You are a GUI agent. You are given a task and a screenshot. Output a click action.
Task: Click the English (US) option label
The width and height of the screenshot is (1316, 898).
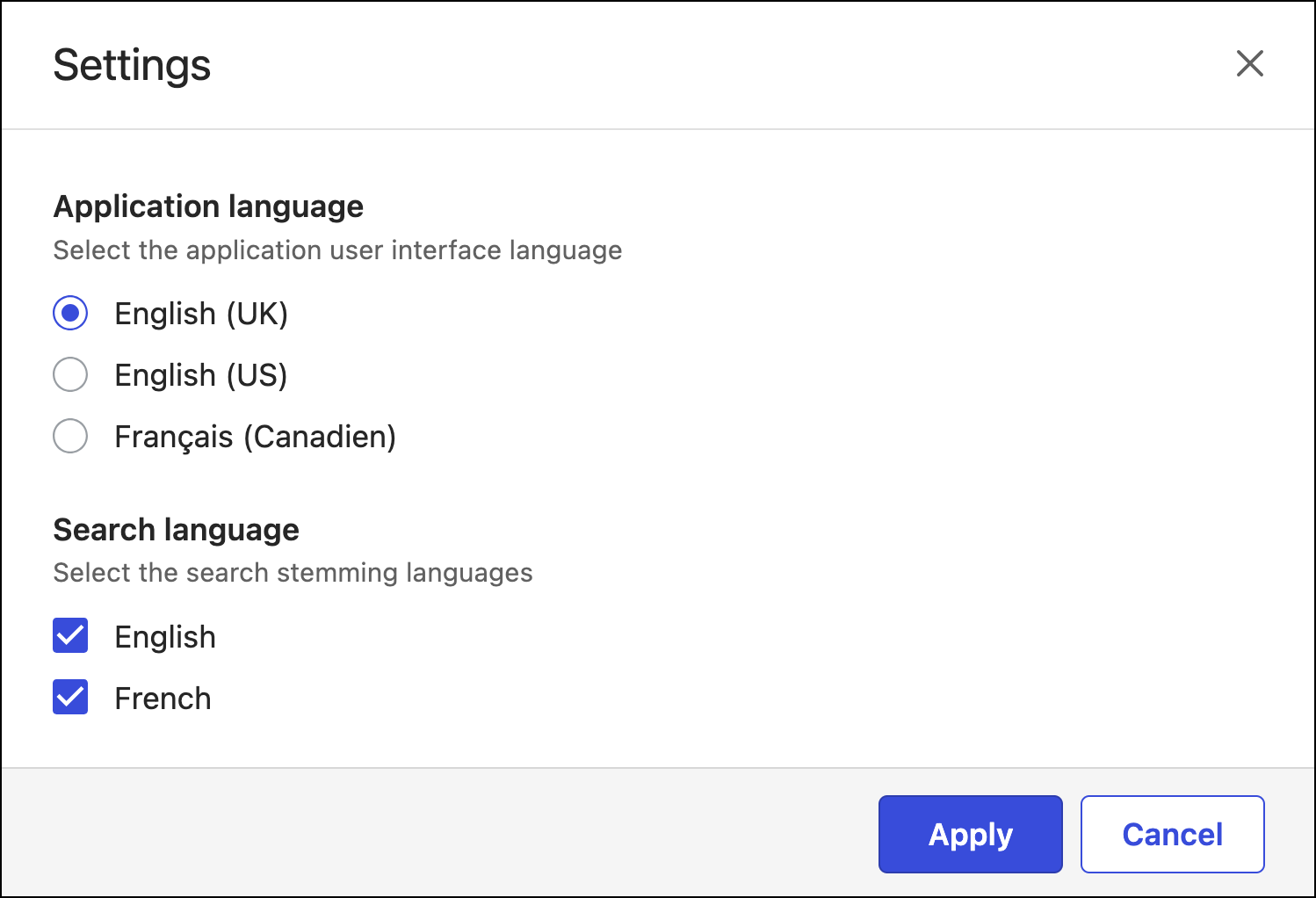[x=200, y=374]
